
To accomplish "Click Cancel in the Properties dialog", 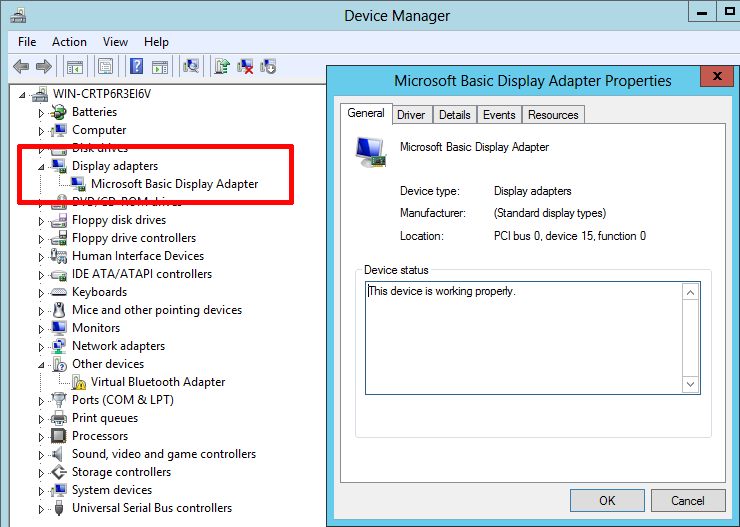I will click(688, 501).
